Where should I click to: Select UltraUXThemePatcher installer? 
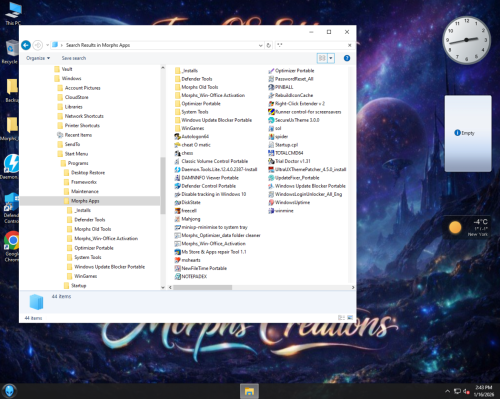(307, 169)
